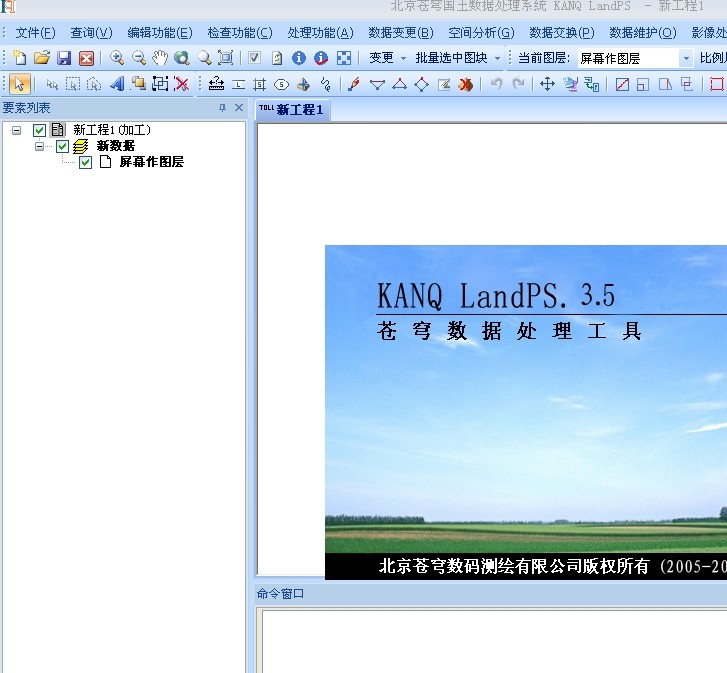
Task: Uncheck the 屏幕作图层 layer checkbox
Action: point(85,162)
